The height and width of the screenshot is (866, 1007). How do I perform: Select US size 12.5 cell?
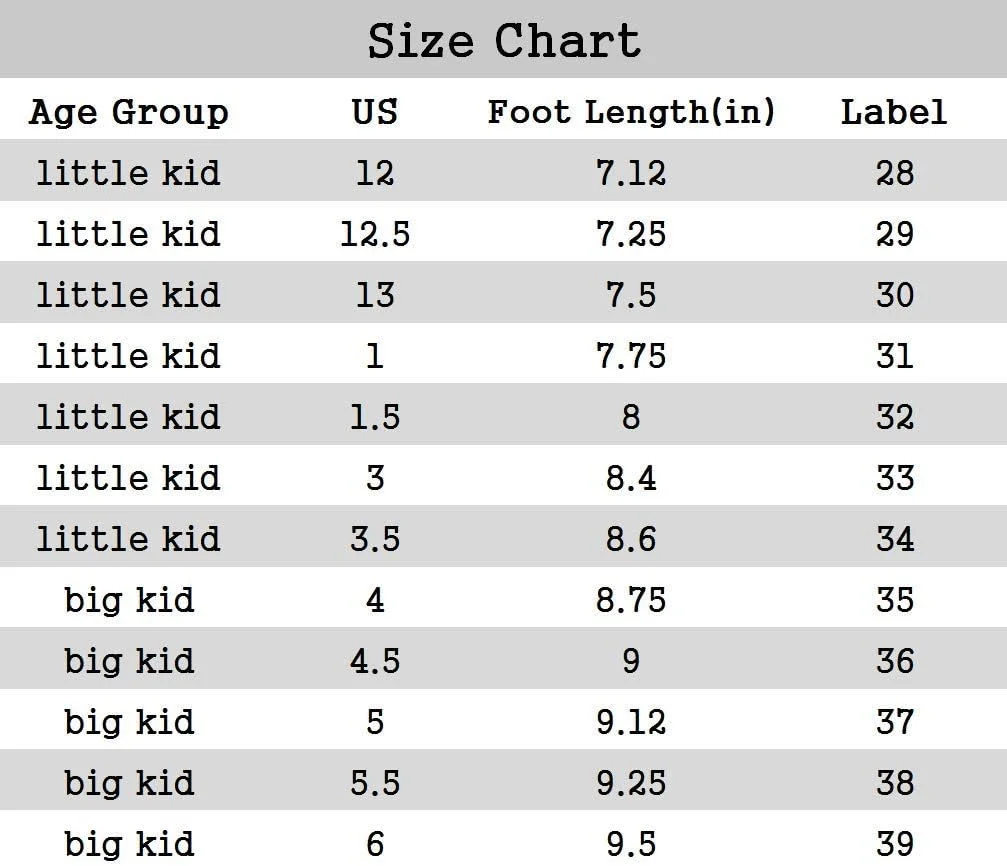click(375, 234)
